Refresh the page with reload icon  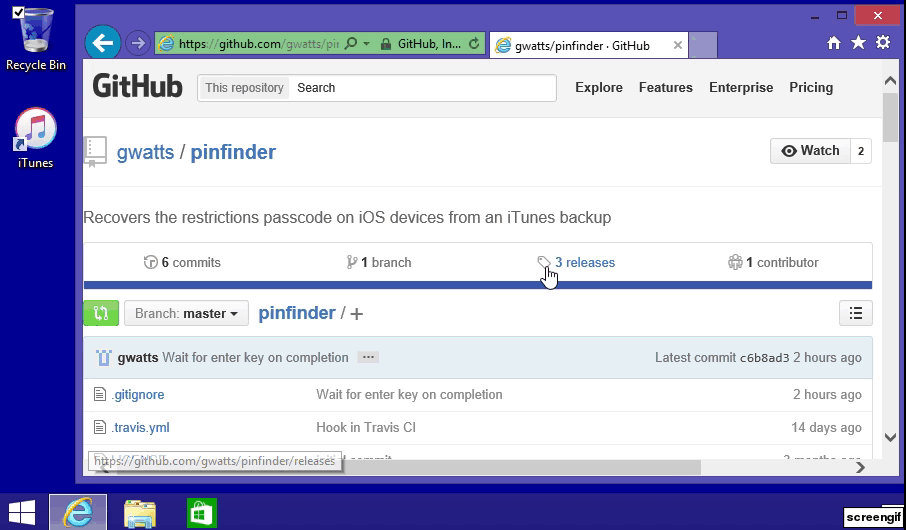pos(474,43)
